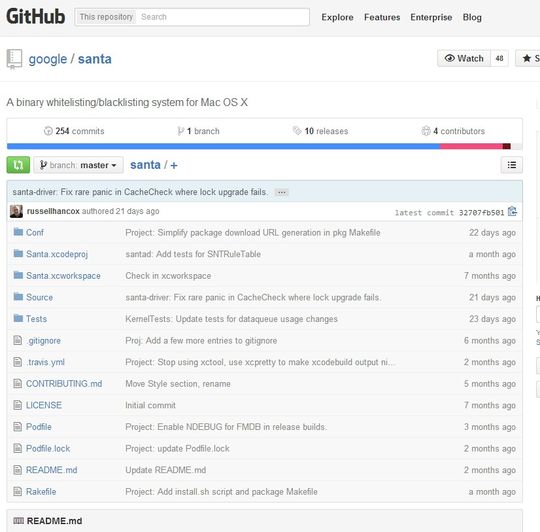The height and width of the screenshot is (532, 540).
Task: Click inside the Search input field
Action: click(x=223, y=17)
